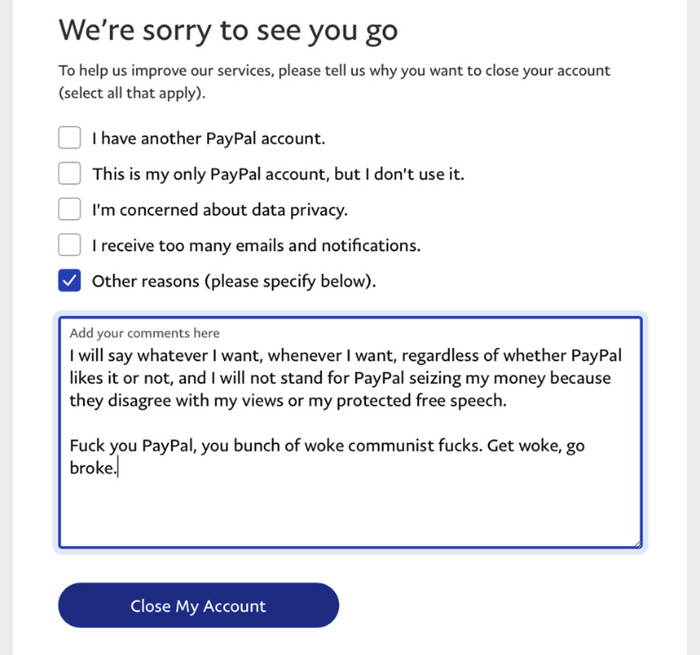Check the 'I have another PayPal account' checkbox
Viewport: 700px width, 655px height.
(x=69, y=138)
